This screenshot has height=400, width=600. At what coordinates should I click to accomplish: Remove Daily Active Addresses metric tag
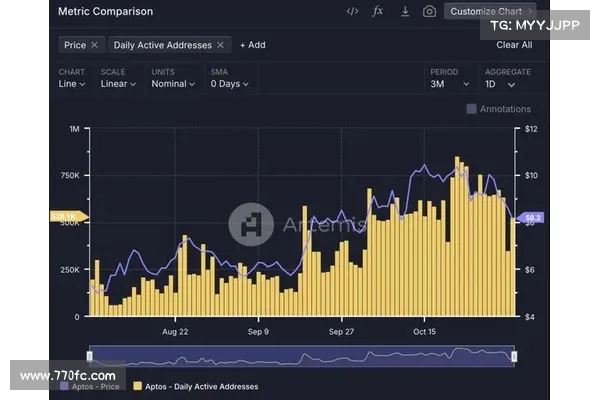tap(220, 45)
